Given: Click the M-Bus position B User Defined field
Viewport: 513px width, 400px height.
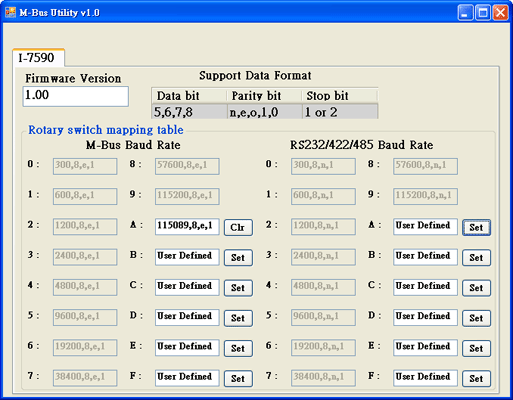Looking at the screenshot, I should (187, 257).
